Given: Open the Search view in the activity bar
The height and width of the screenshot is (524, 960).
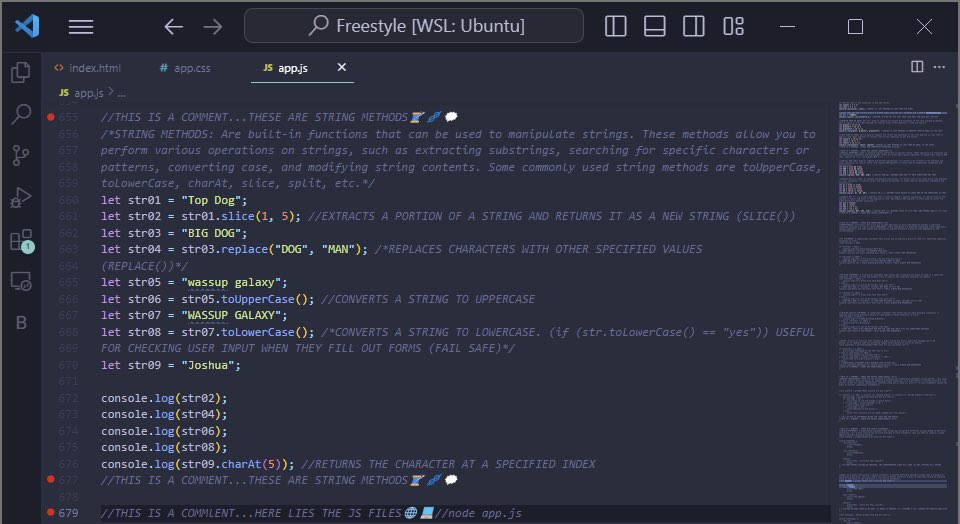Looking at the screenshot, I should pos(21,114).
